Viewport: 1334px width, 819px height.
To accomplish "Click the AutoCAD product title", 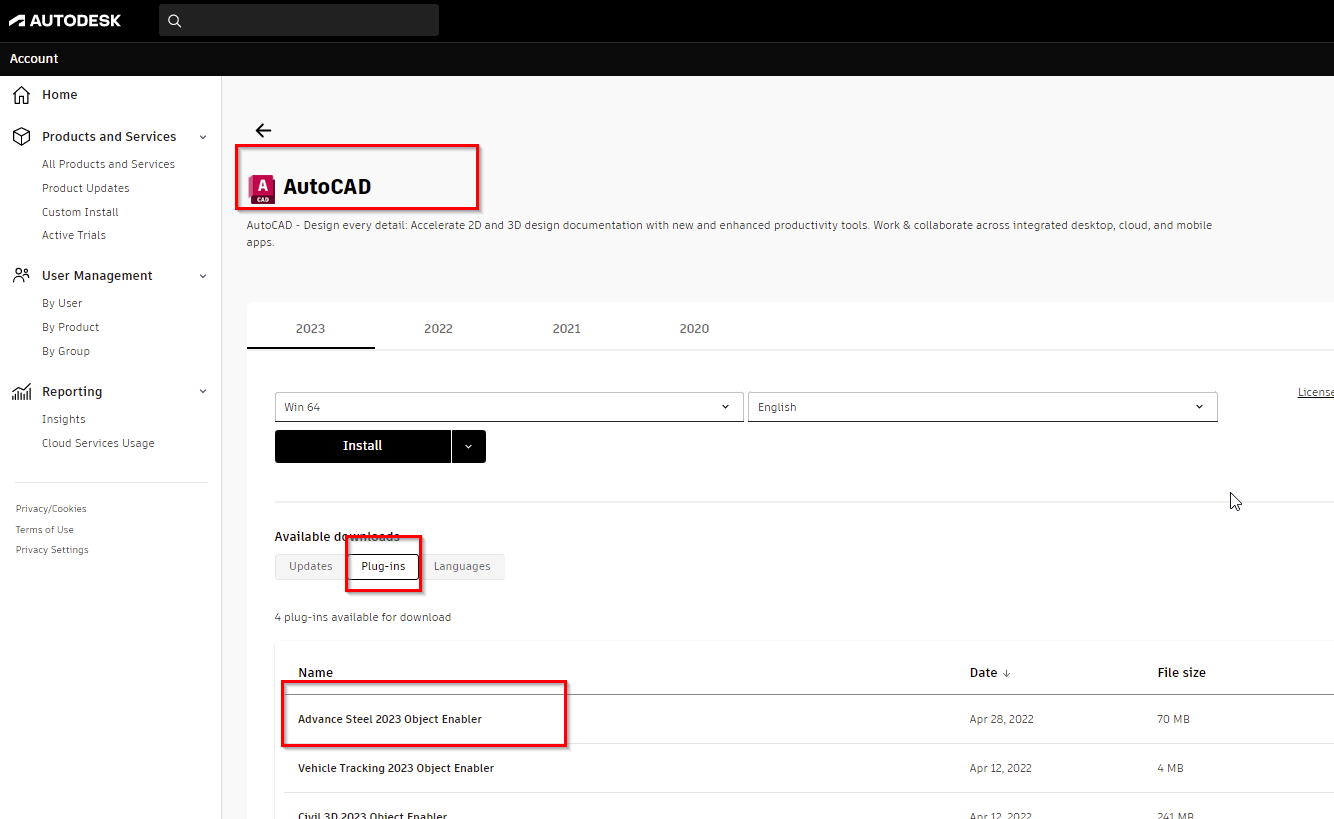I will (x=327, y=187).
